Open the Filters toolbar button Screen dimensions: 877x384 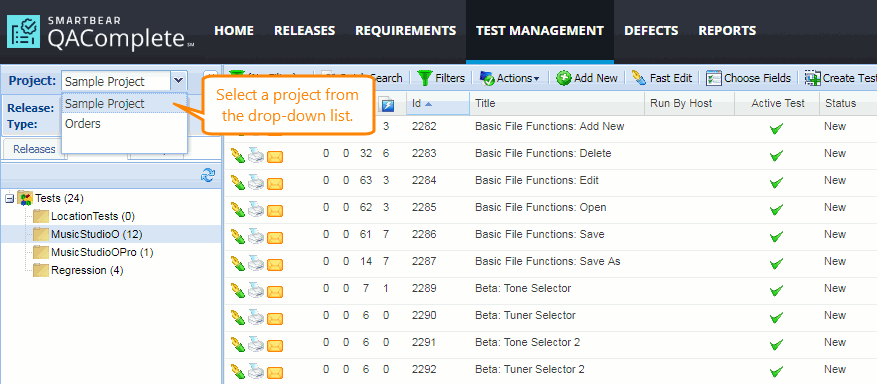click(442, 78)
